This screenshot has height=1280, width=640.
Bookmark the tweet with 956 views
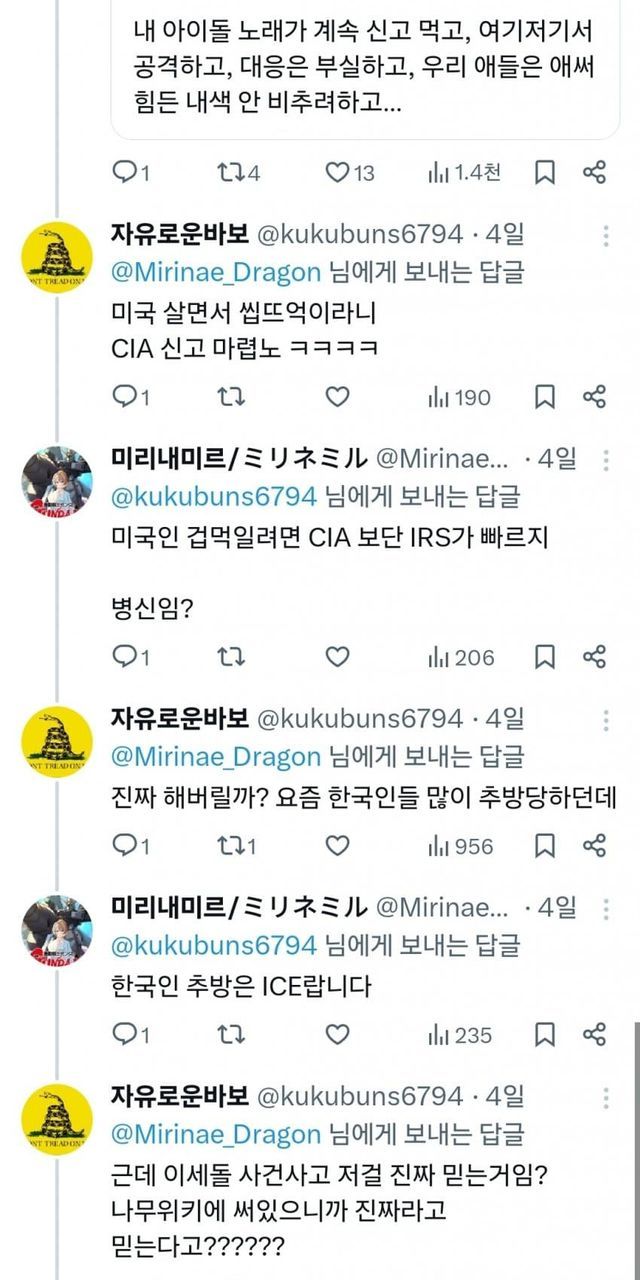point(544,846)
